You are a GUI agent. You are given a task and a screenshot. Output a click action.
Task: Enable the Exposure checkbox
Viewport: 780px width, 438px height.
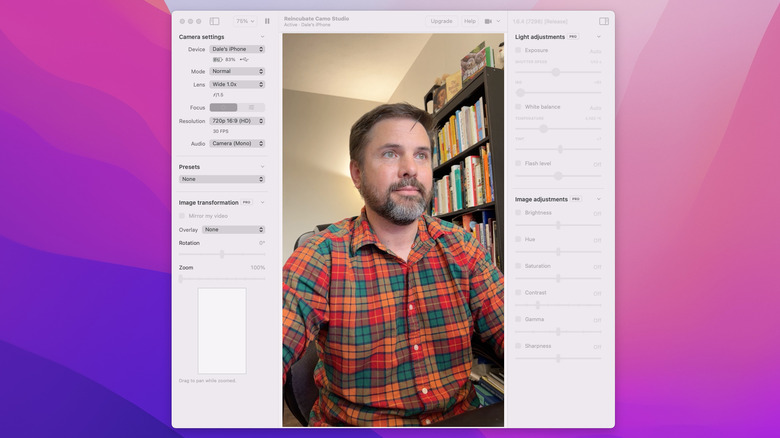[x=518, y=50]
